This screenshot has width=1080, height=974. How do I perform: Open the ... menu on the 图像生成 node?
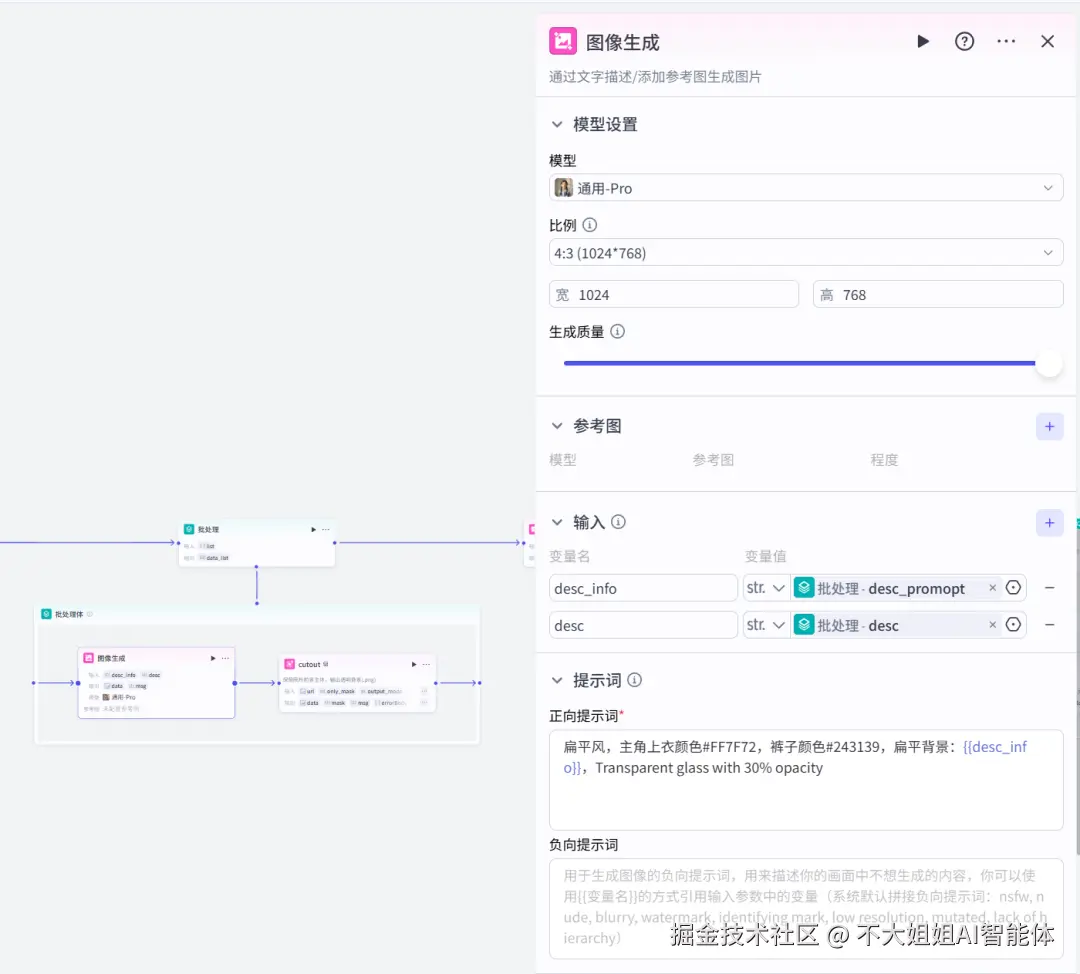click(x=225, y=658)
